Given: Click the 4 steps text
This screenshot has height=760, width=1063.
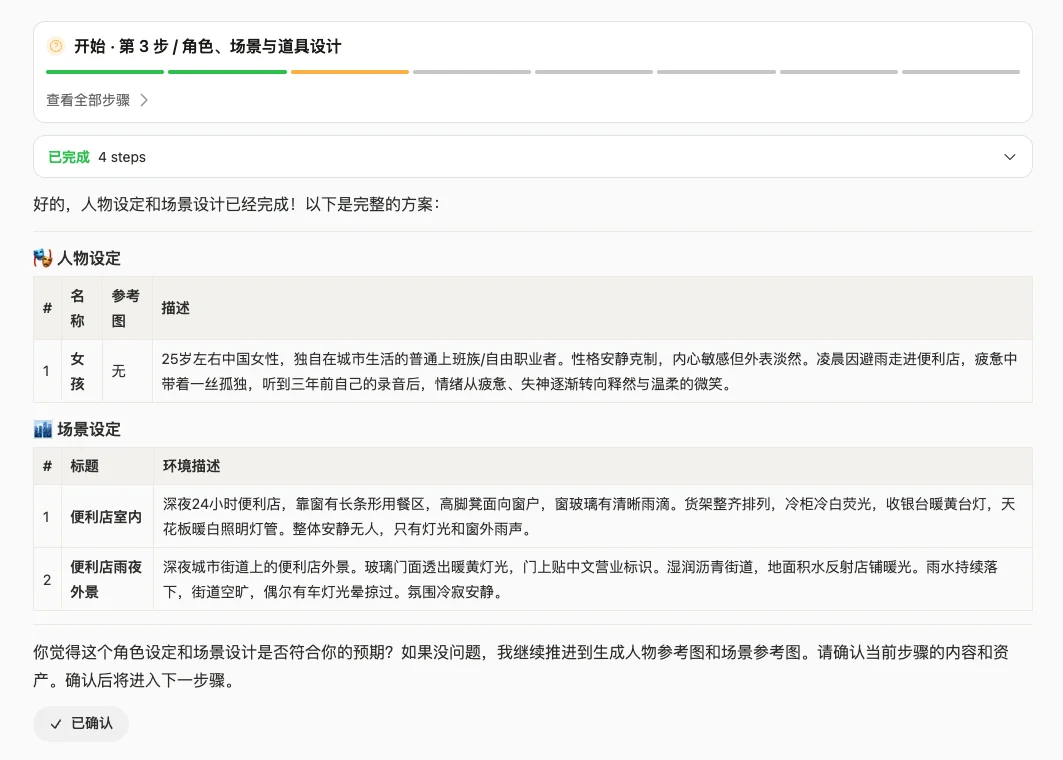Looking at the screenshot, I should pyautogui.click(x=122, y=157).
